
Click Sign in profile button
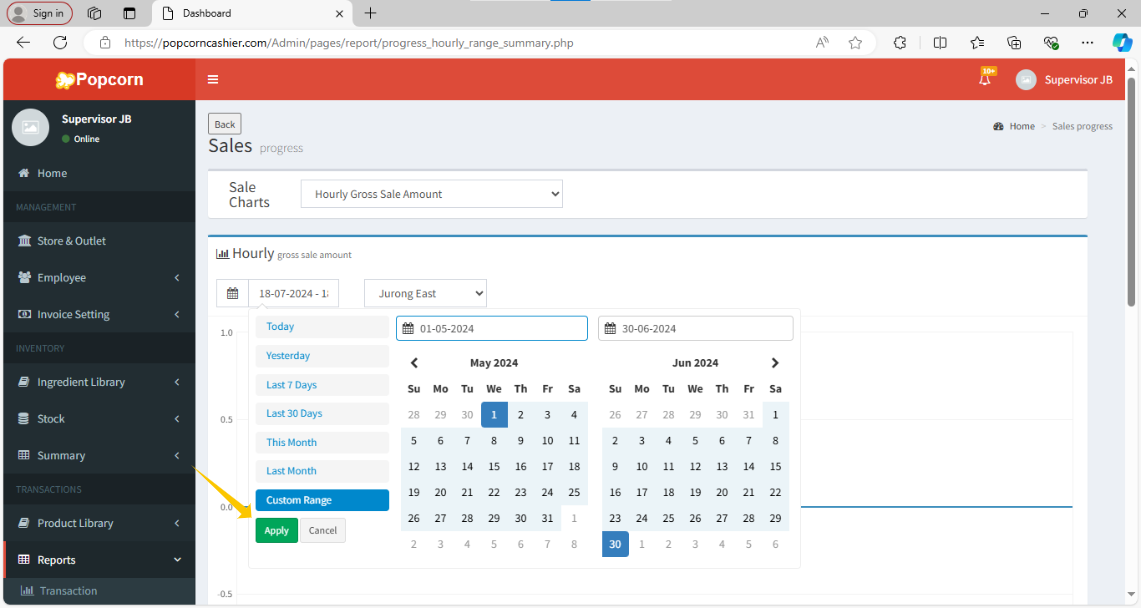point(39,13)
